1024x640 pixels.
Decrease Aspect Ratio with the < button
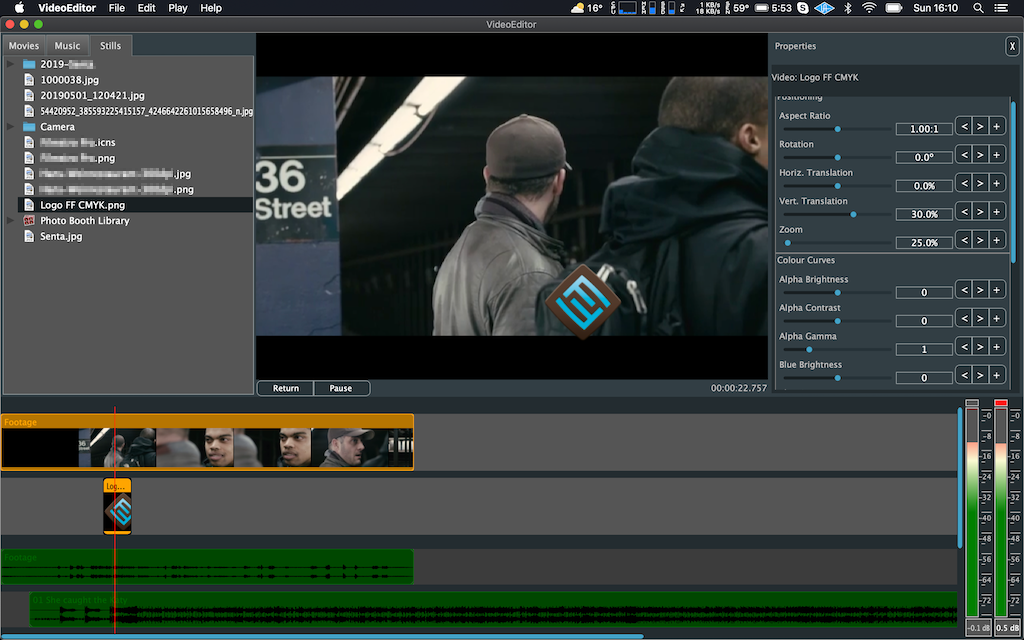964,126
